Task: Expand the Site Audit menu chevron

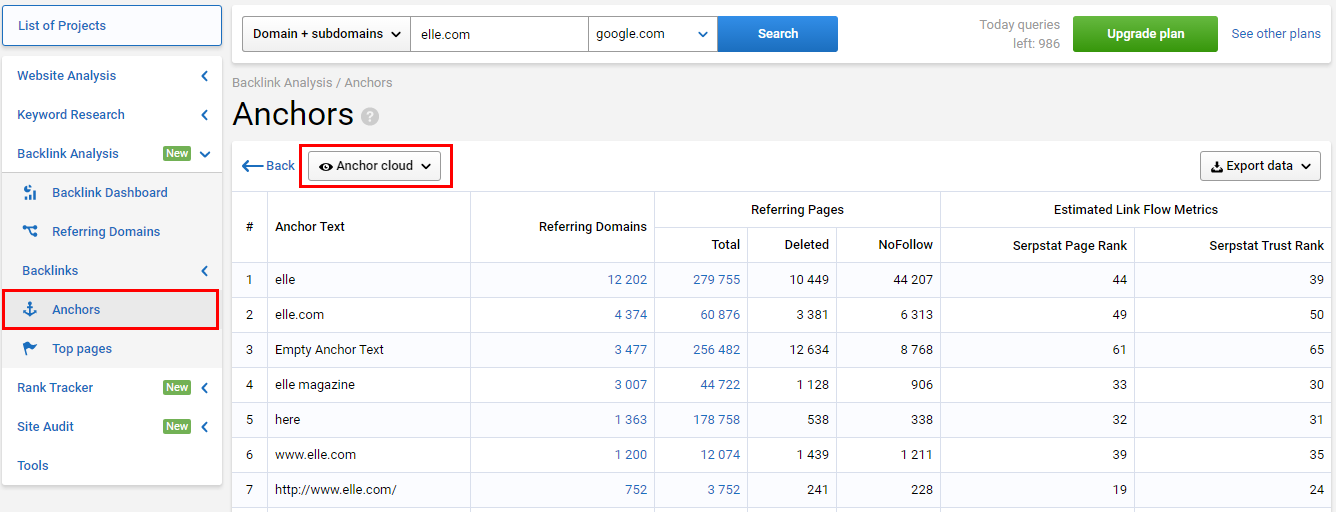Action: [205, 427]
